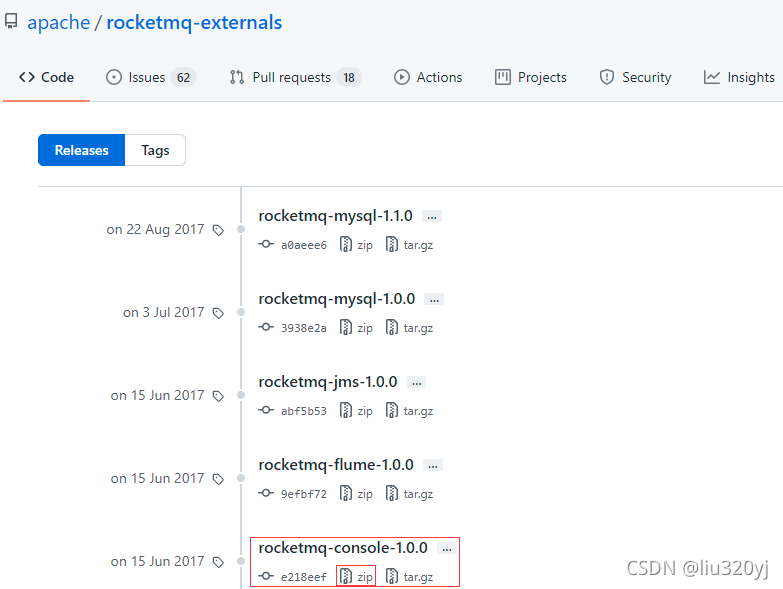783x589 pixels.
Task: Click the date text on 3 Jul 2017
Action: click(x=164, y=312)
